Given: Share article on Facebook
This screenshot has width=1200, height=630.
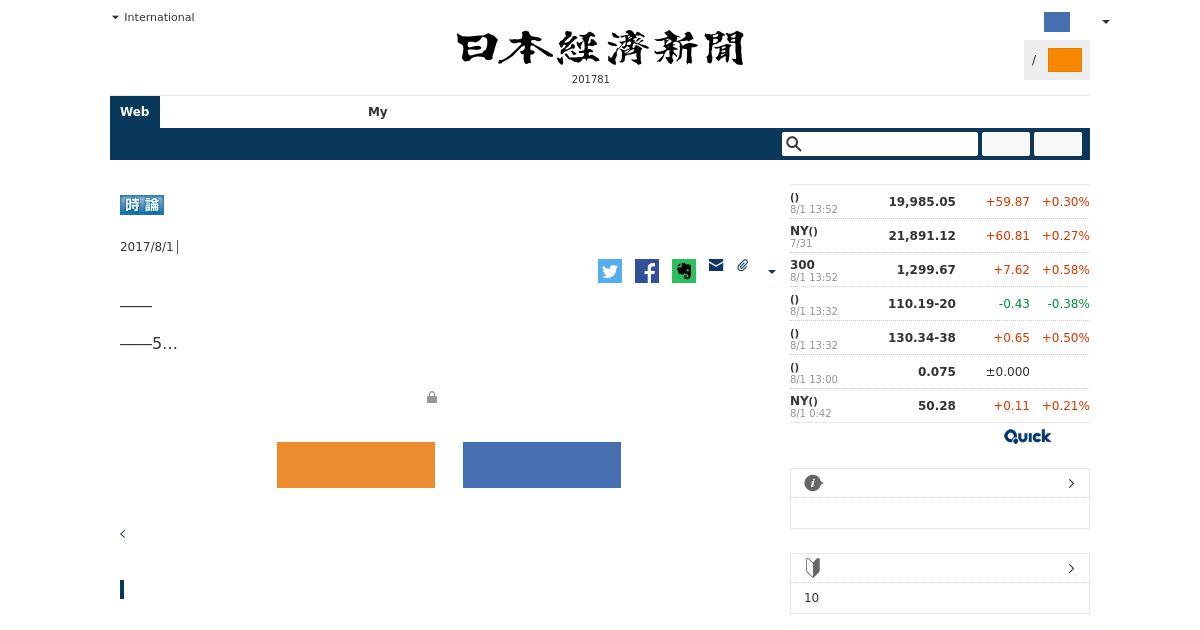Looking at the screenshot, I should tap(647, 271).
